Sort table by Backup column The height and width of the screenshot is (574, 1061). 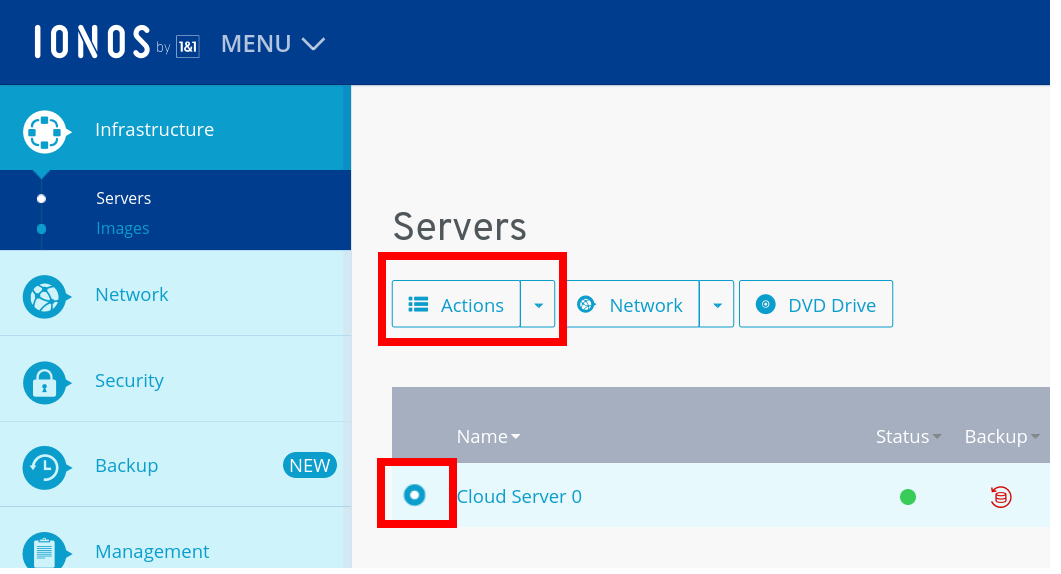click(x=1001, y=437)
